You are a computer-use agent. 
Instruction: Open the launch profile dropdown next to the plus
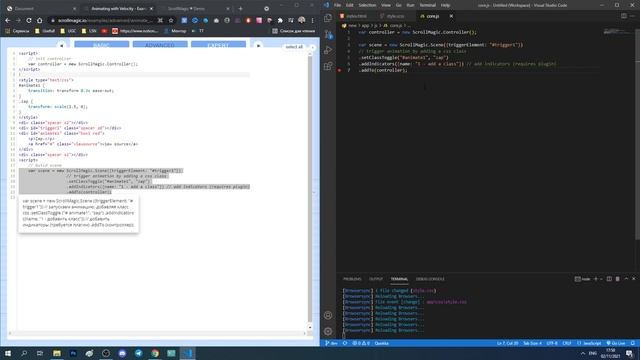pyautogui.click(x=601, y=279)
